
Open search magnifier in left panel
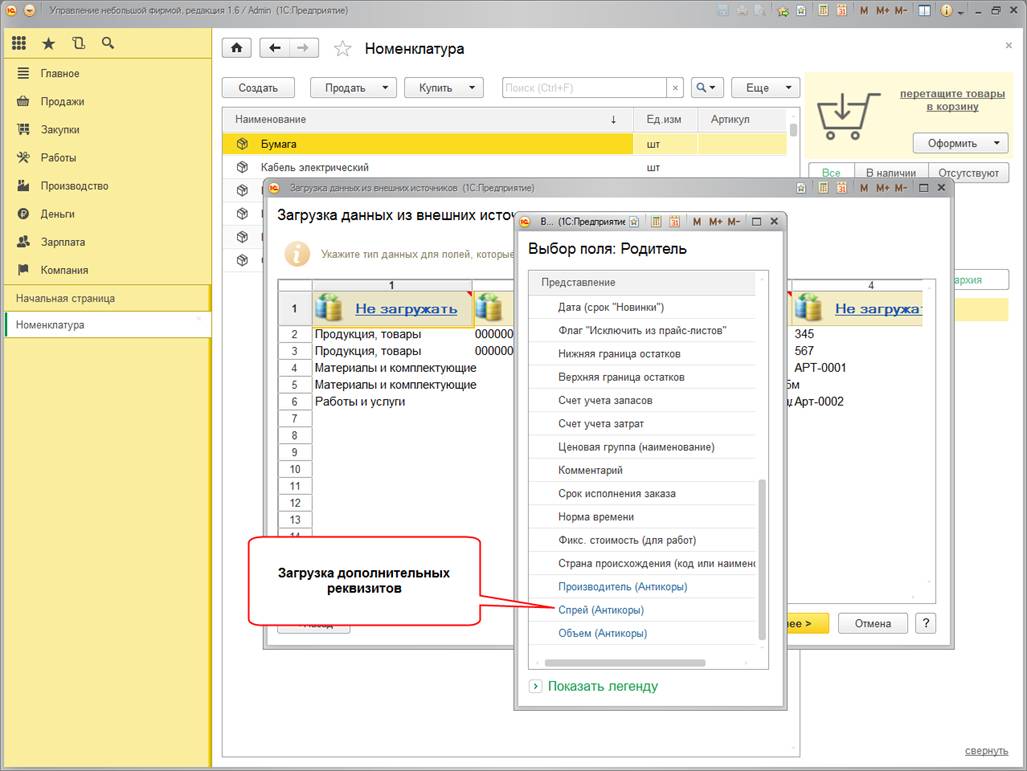click(x=108, y=43)
